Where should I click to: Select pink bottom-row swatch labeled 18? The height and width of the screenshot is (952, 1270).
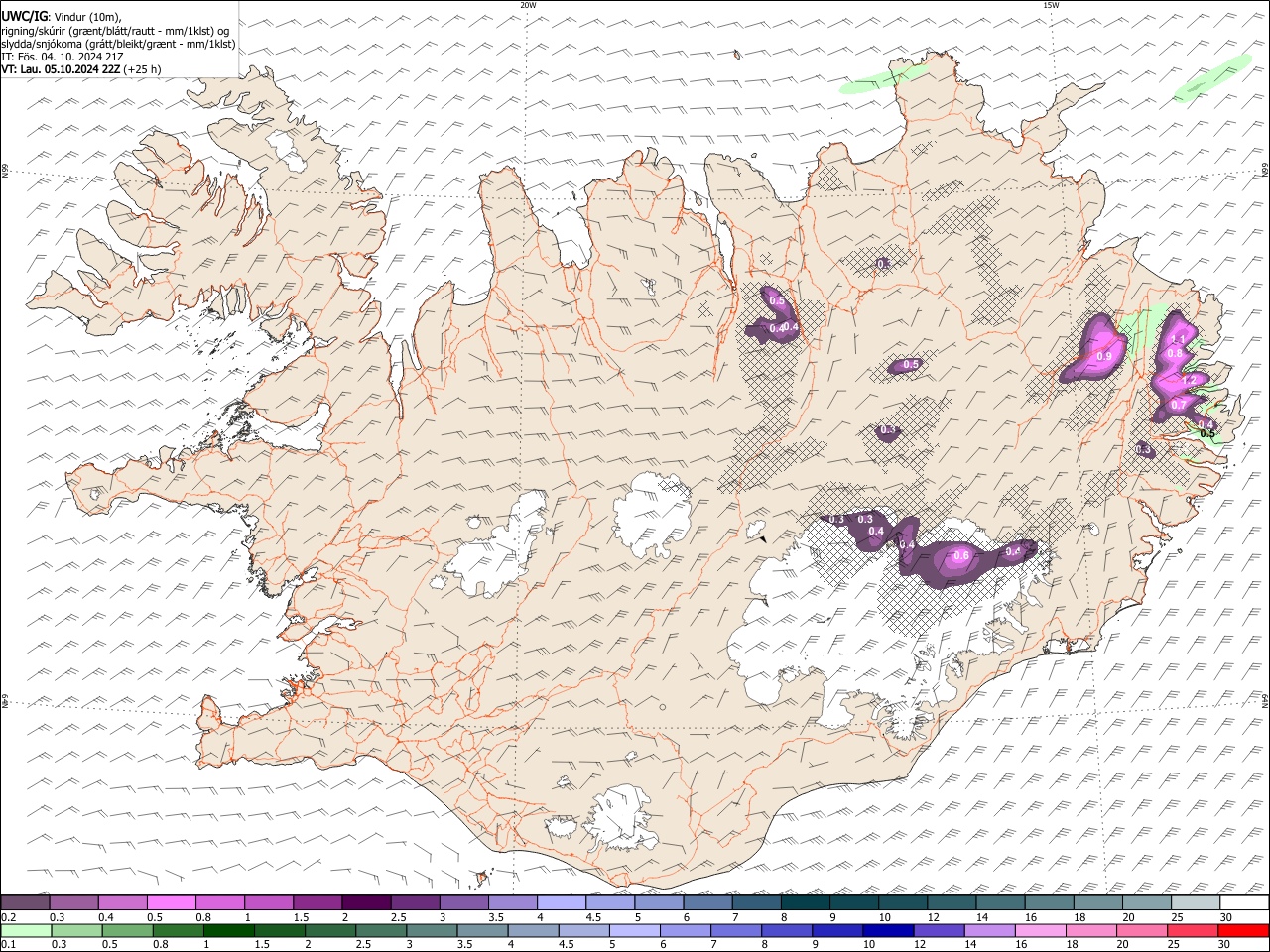click(1090, 931)
